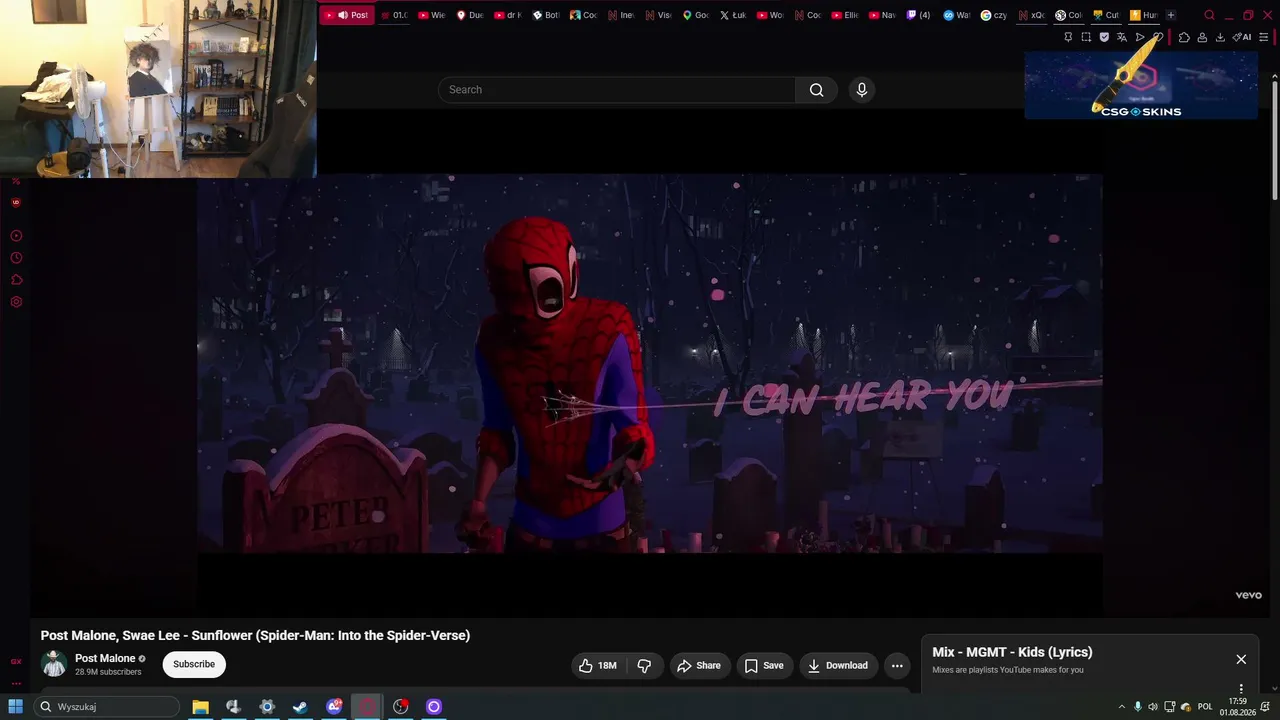Viewport: 1280px width, 720px height.
Task: Click the CSGO Skins ad banner
Action: [x=1141, y=85]
